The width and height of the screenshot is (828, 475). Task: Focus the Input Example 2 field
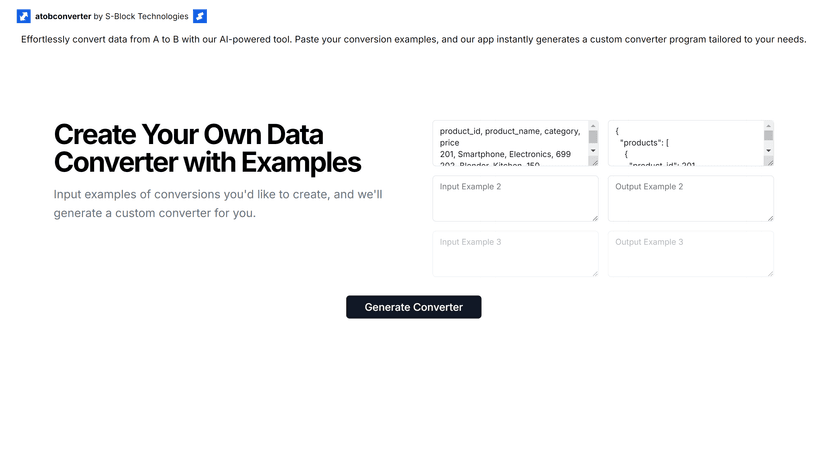515,198
